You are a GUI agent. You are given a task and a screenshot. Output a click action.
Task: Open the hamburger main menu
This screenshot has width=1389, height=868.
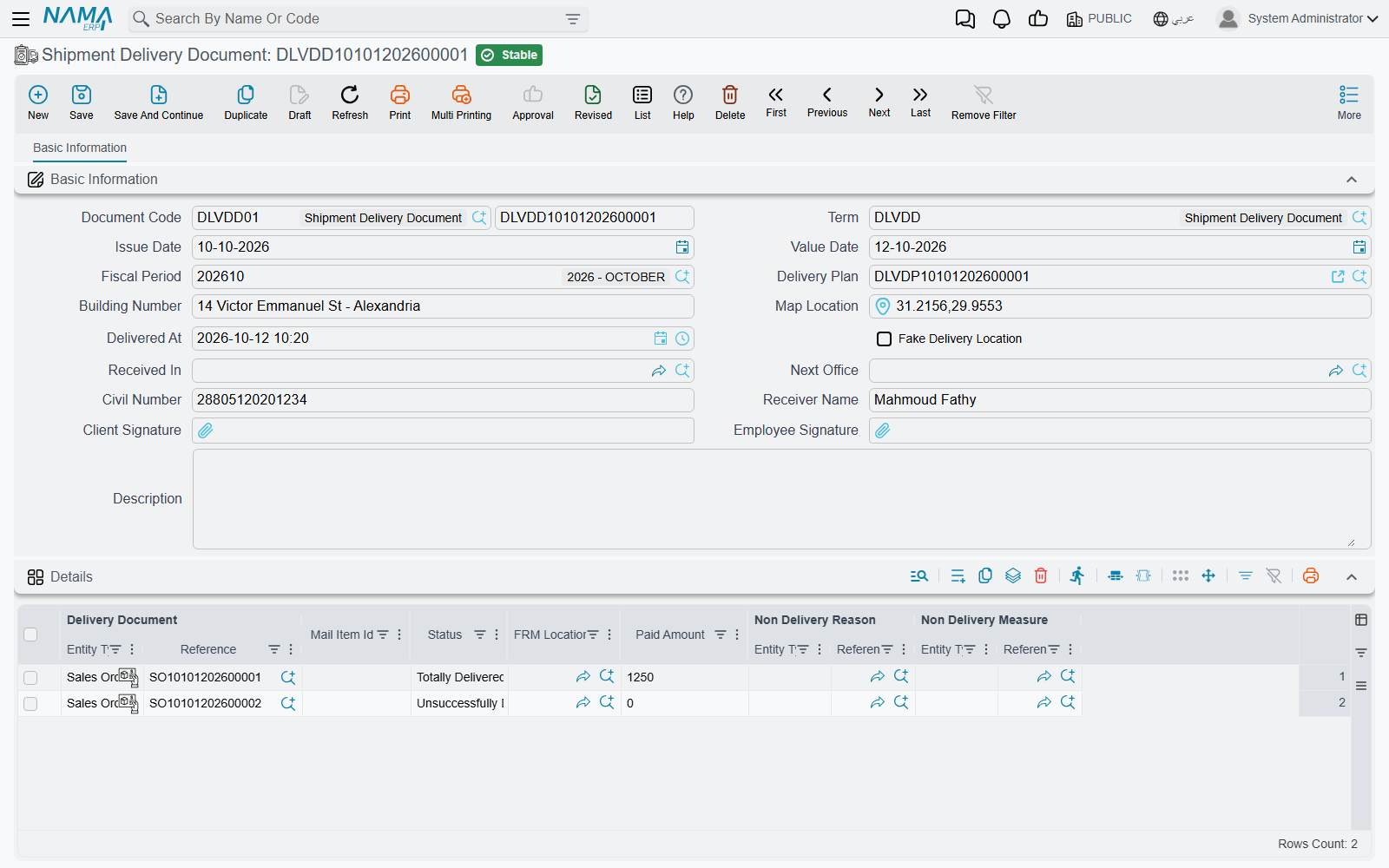[x=21, y=18]
